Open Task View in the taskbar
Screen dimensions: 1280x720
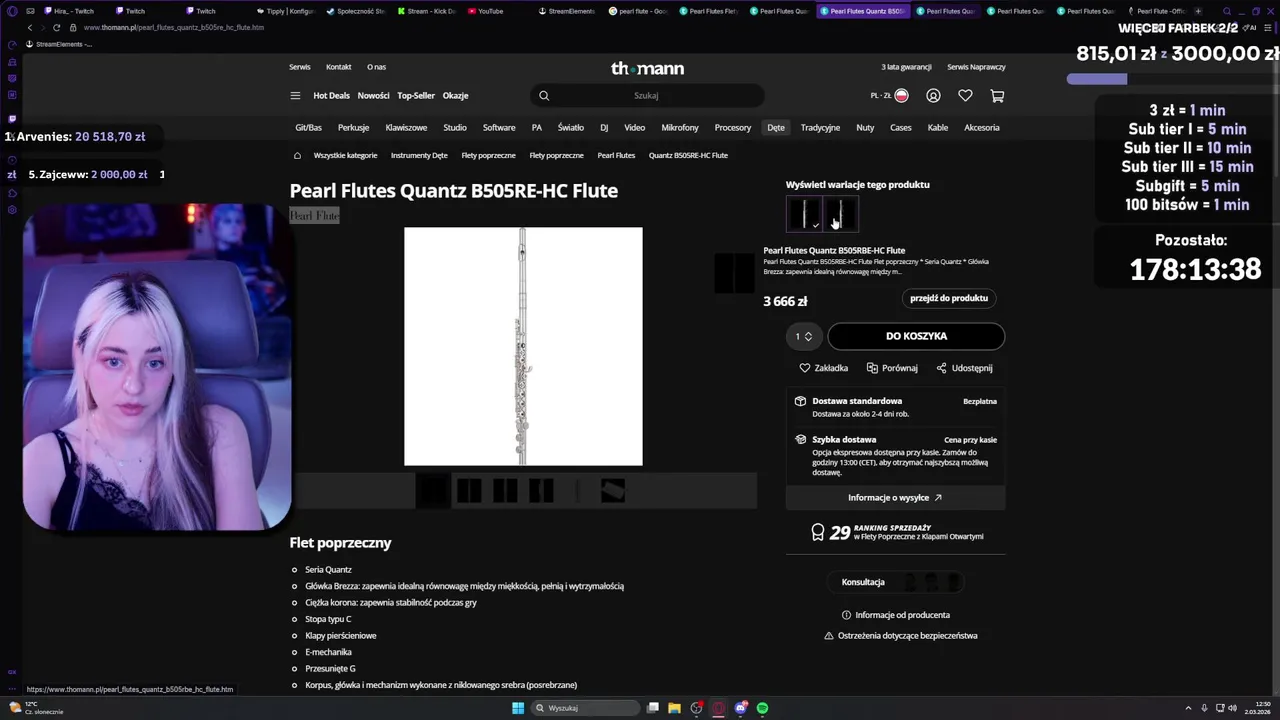[652, 708]
